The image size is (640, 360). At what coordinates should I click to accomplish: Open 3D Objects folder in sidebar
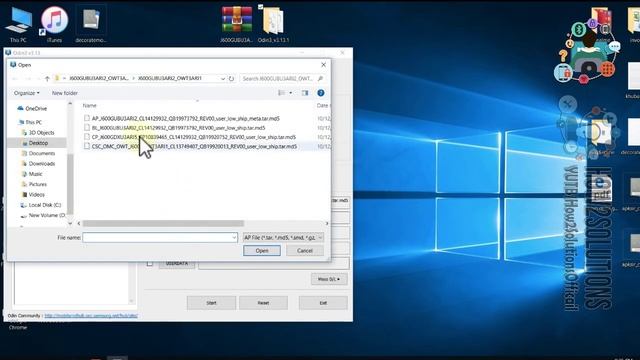tap(38, 133)
